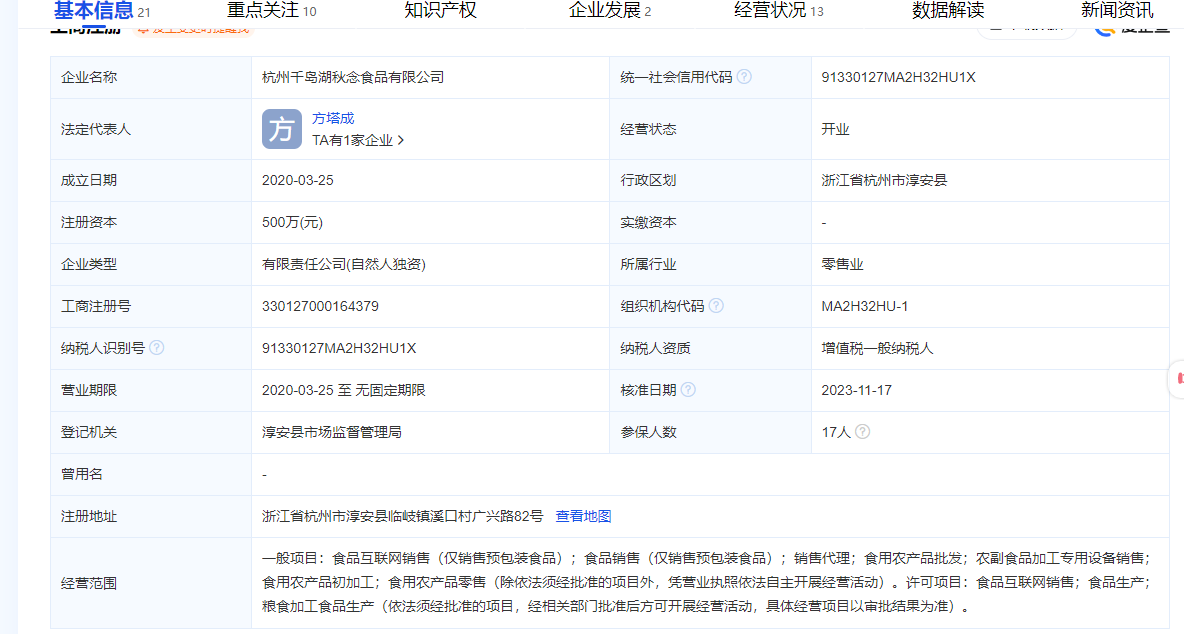Select the 统一社会信用代码 value 91330127MA2H32HU1X

point(899,77)
